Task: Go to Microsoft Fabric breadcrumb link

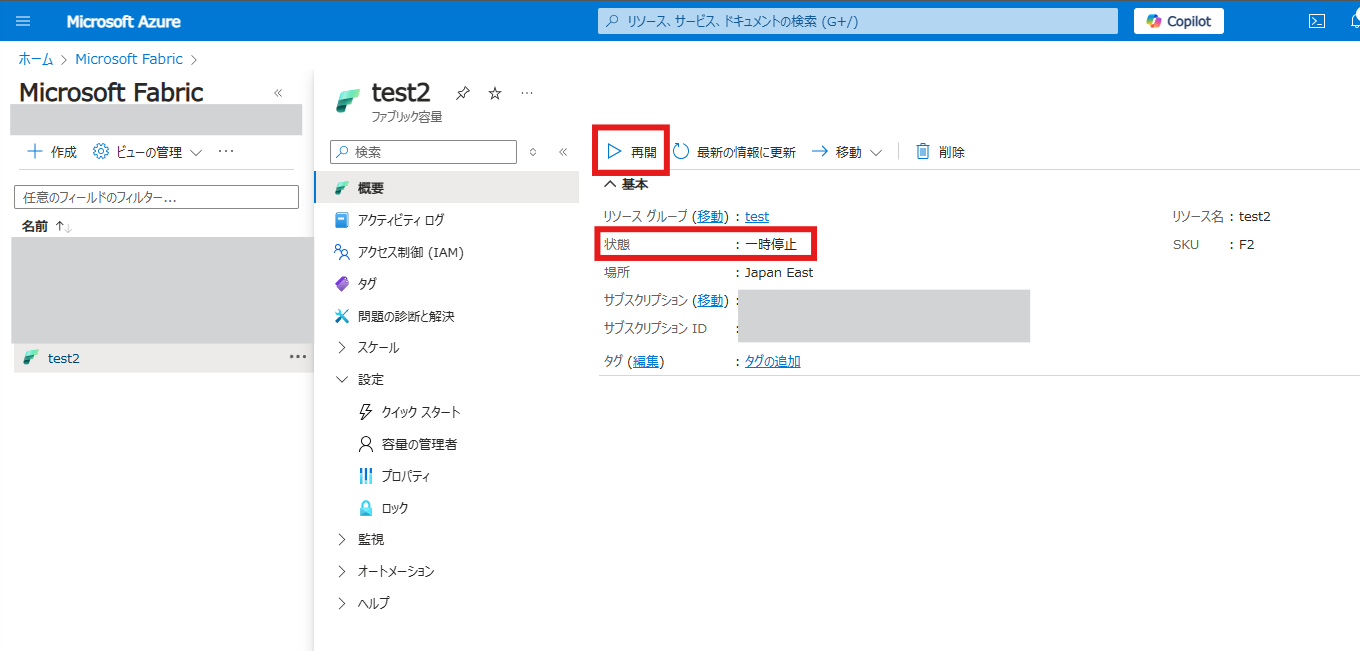Action: click(x=129, y=59)
